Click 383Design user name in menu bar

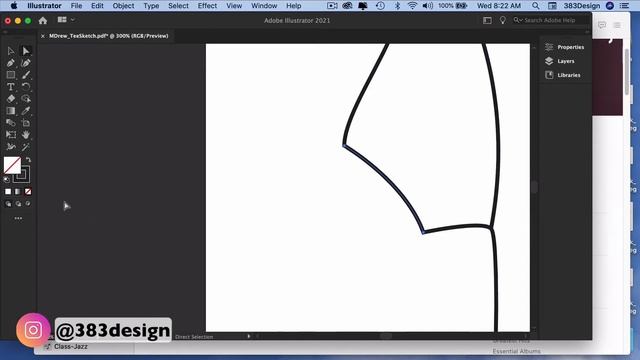coord(582,6)
